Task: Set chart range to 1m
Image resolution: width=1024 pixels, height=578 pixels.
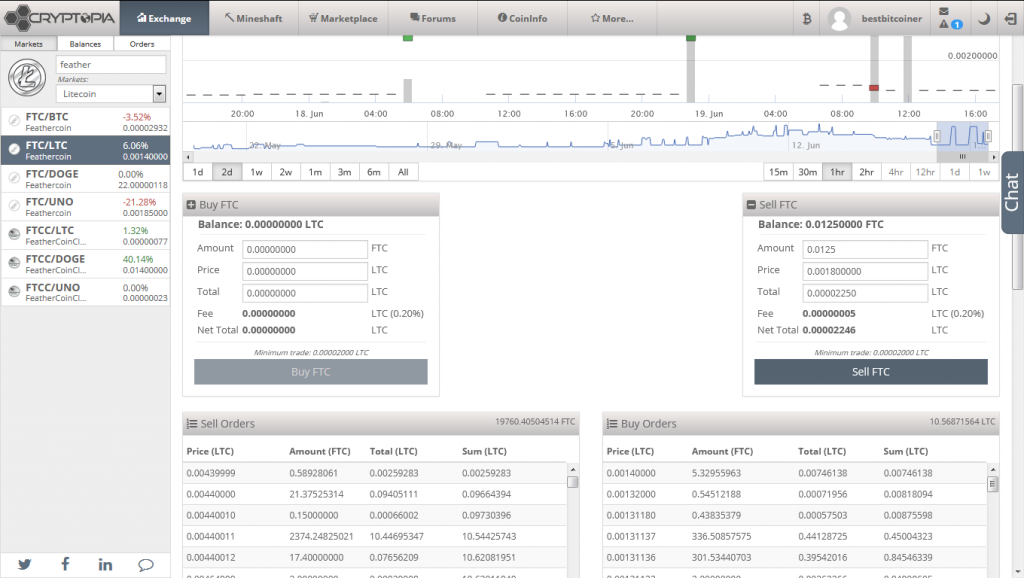Action: tap(315, 172)
